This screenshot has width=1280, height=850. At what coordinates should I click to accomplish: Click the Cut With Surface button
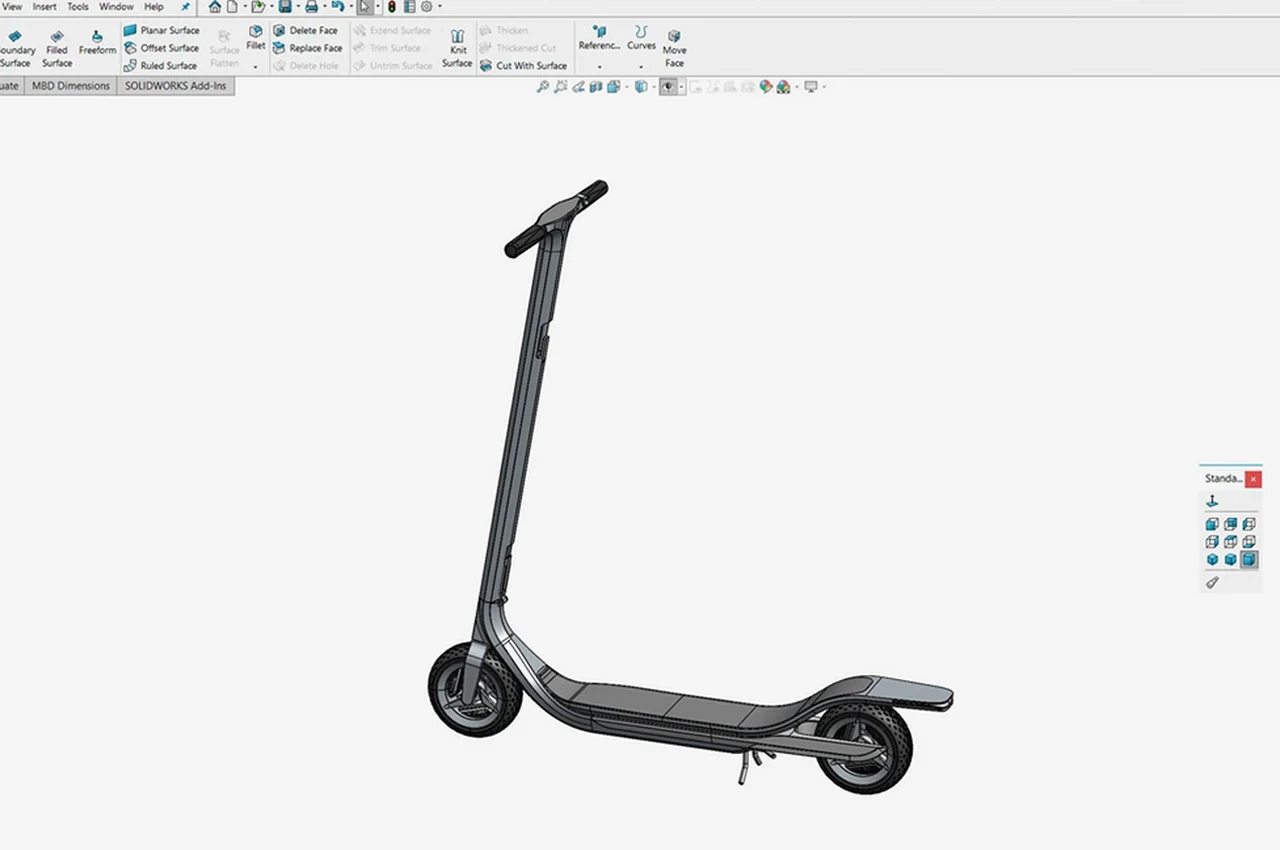(528, 65)
